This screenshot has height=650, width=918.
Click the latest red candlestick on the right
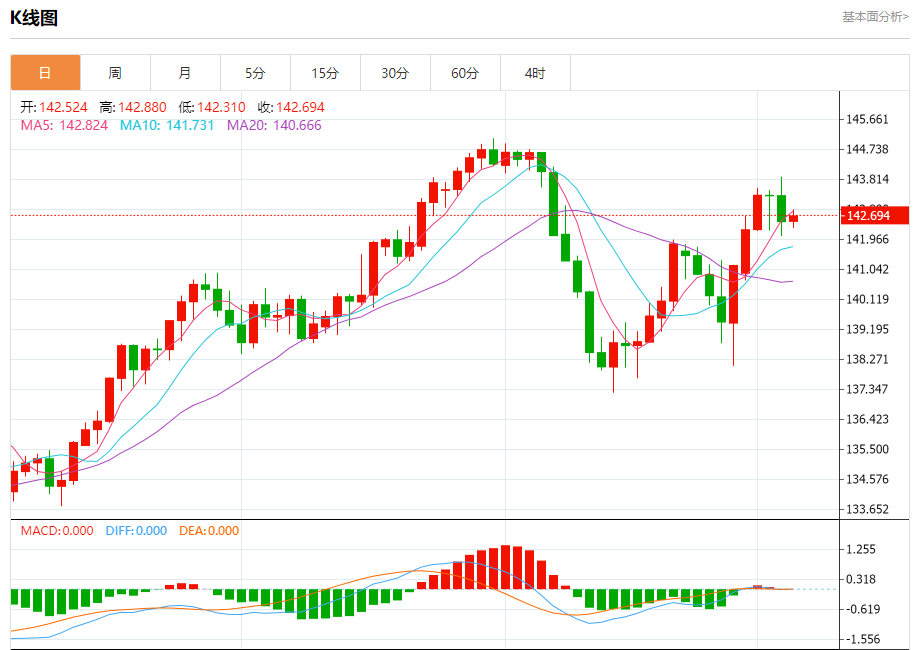coord(793,218)
